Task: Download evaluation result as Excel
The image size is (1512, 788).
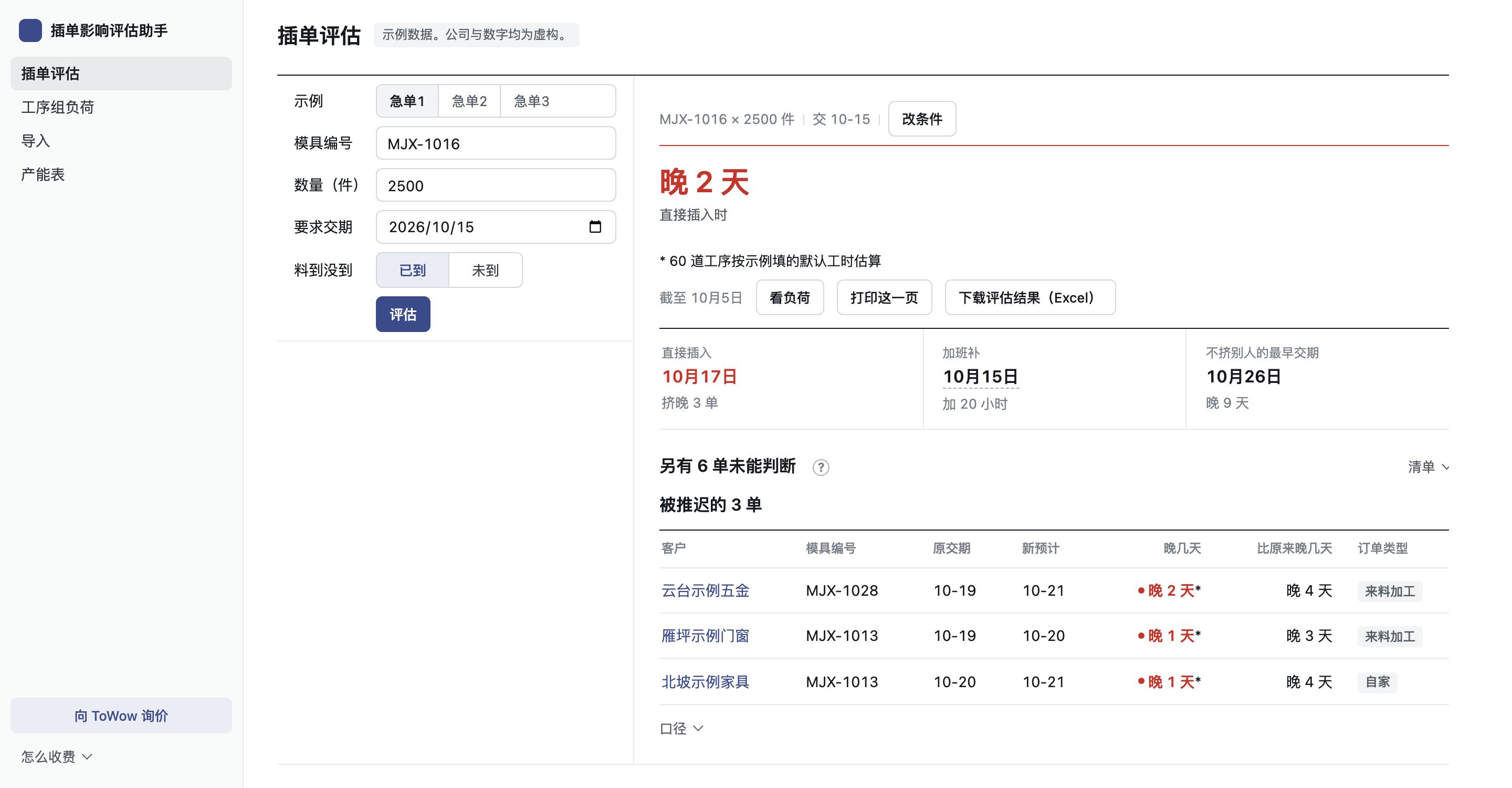Action: click(x=1030, y=298)
